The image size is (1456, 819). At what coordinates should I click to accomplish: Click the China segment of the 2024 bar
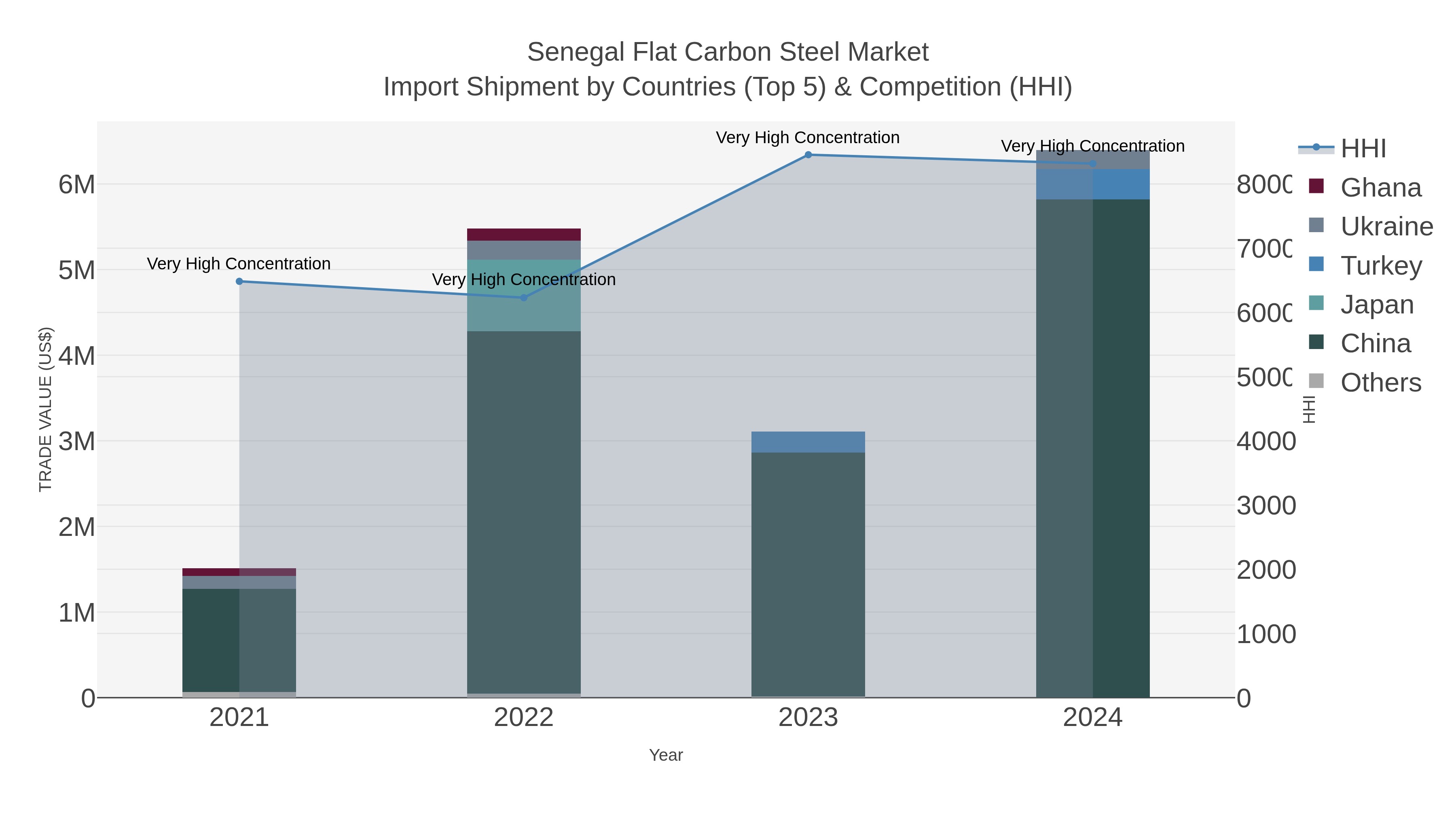coord(1092,448)
